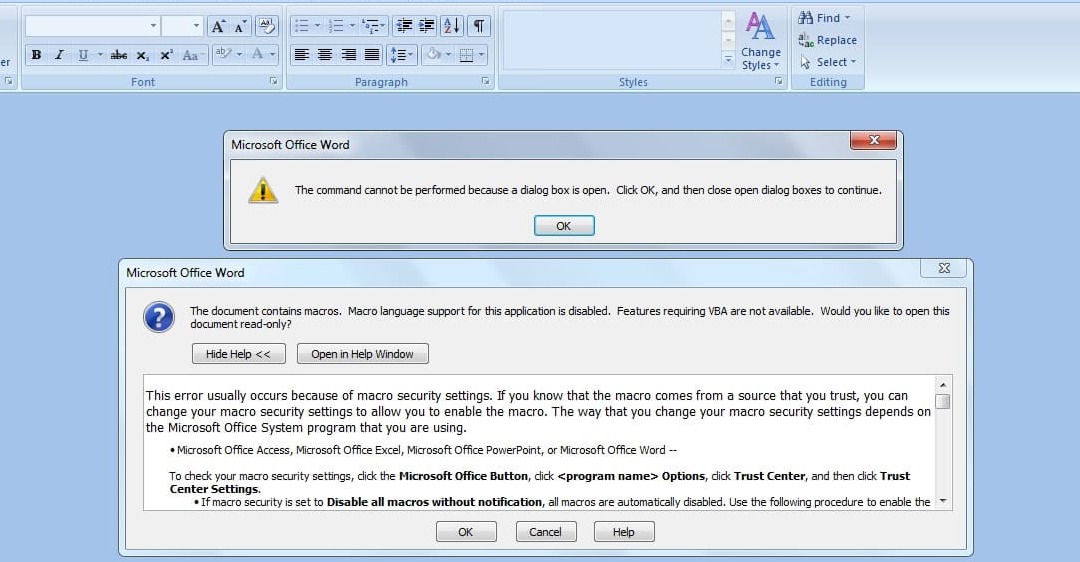This screenshot has width=1080, height=562.
Task: Click OK in the dialog-box-open warning
Action: (564, 226)
